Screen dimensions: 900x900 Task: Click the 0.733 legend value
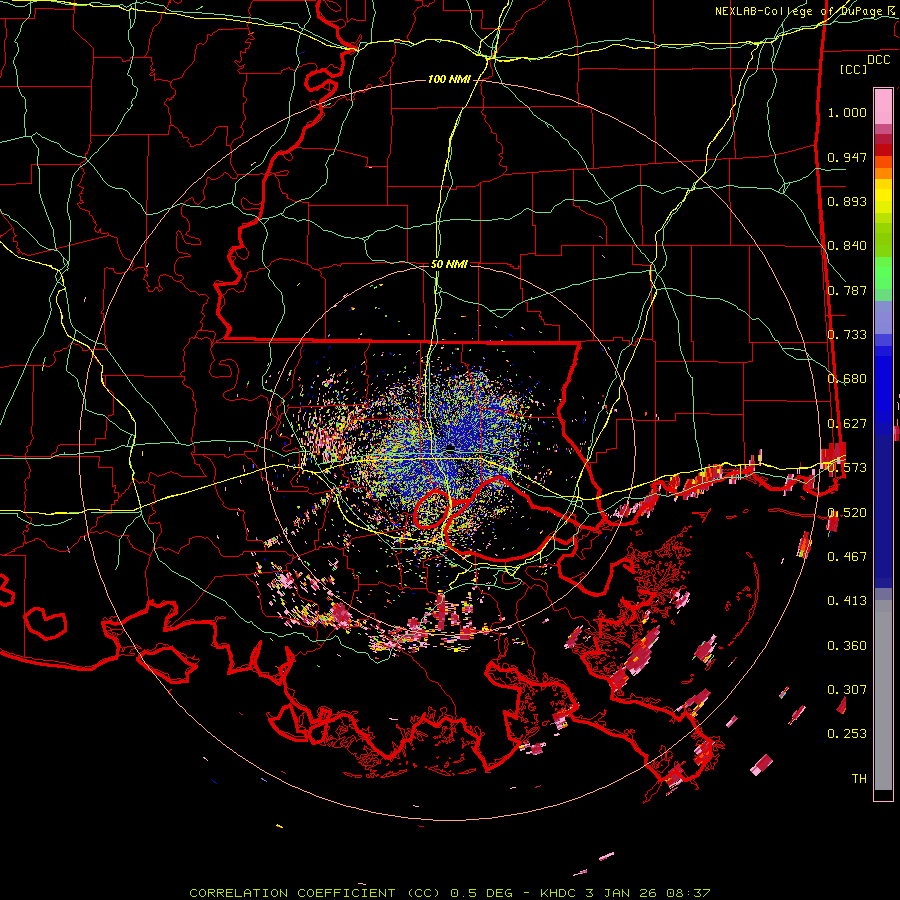pos(847,335)
